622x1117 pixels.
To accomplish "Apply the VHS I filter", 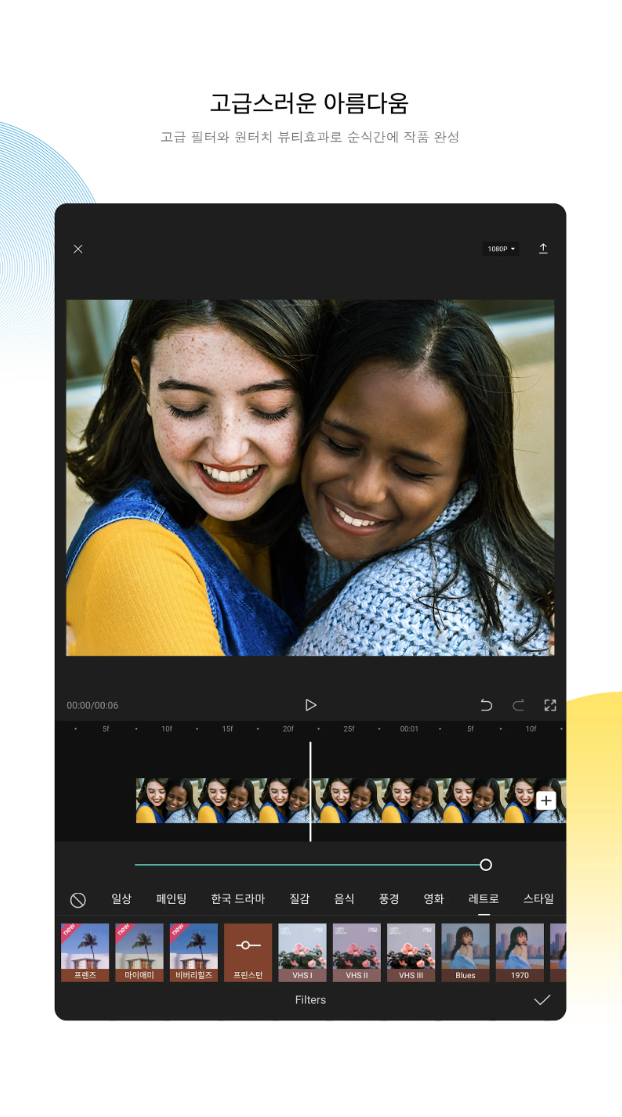I will coord(302,952).
